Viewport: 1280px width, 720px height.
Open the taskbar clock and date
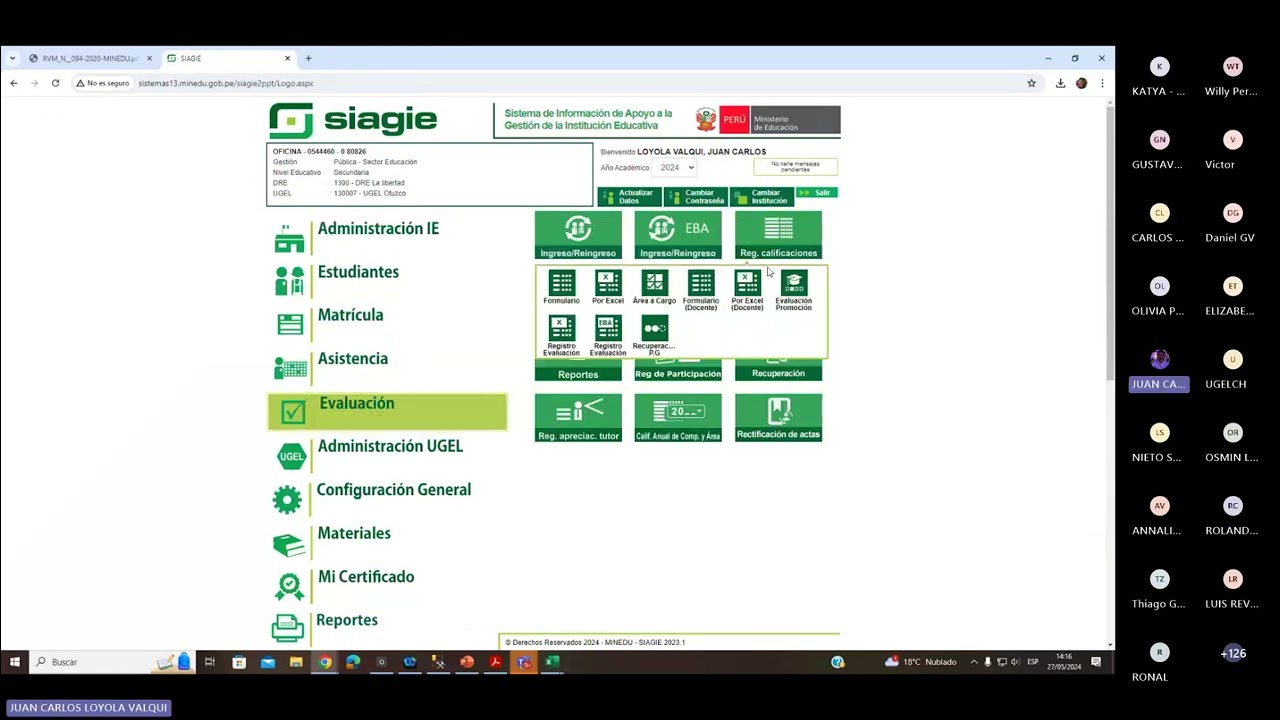1064,662
